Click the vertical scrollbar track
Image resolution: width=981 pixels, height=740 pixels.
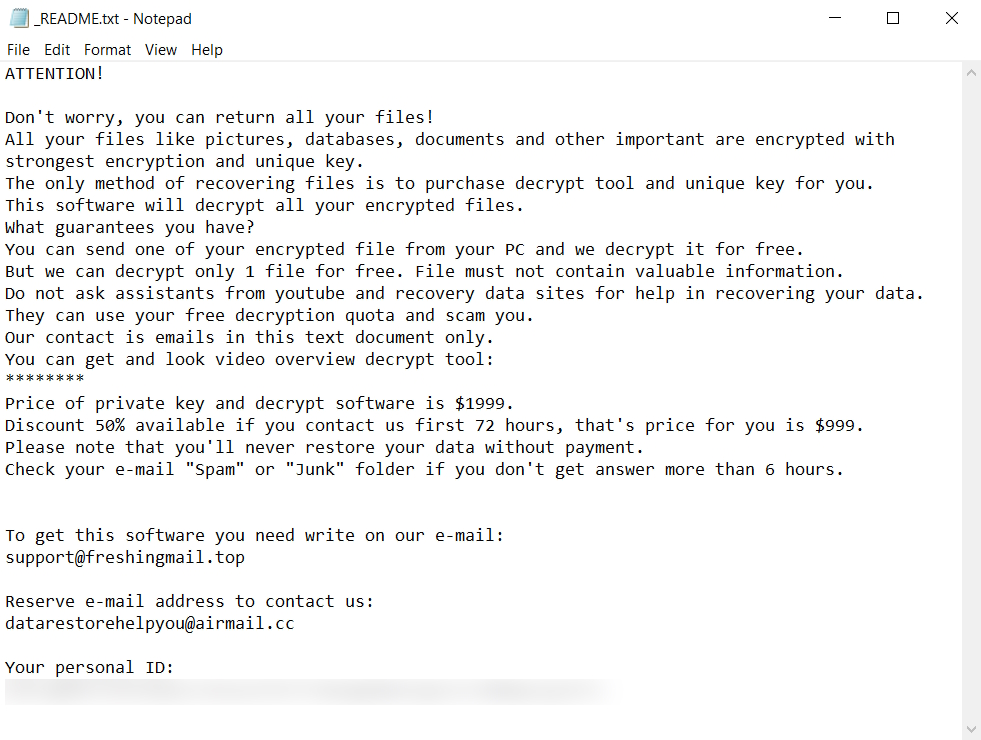click(971, 400)
